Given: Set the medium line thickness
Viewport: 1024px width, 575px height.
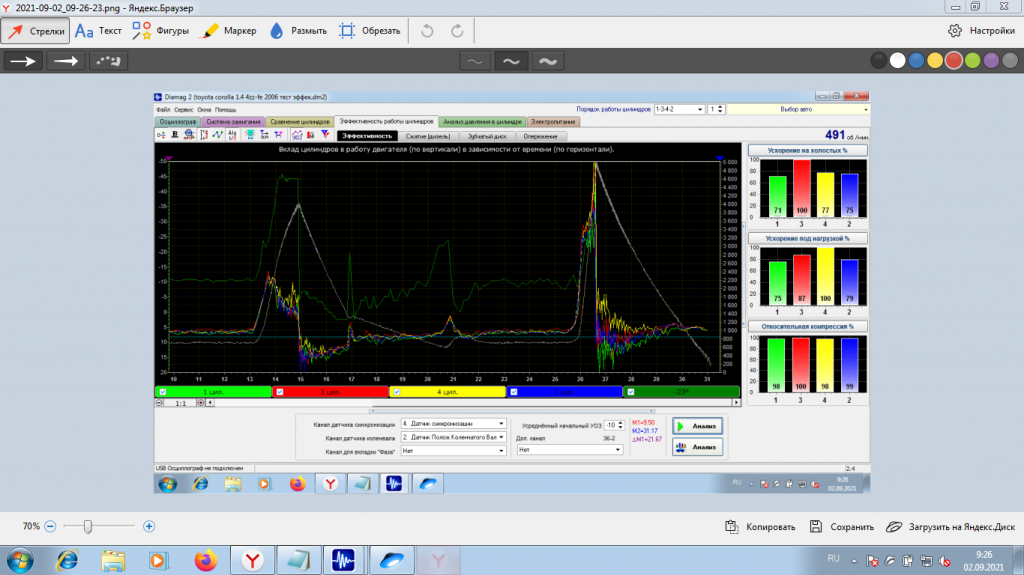Looking at the screenshot, I should tap(511, 61).
